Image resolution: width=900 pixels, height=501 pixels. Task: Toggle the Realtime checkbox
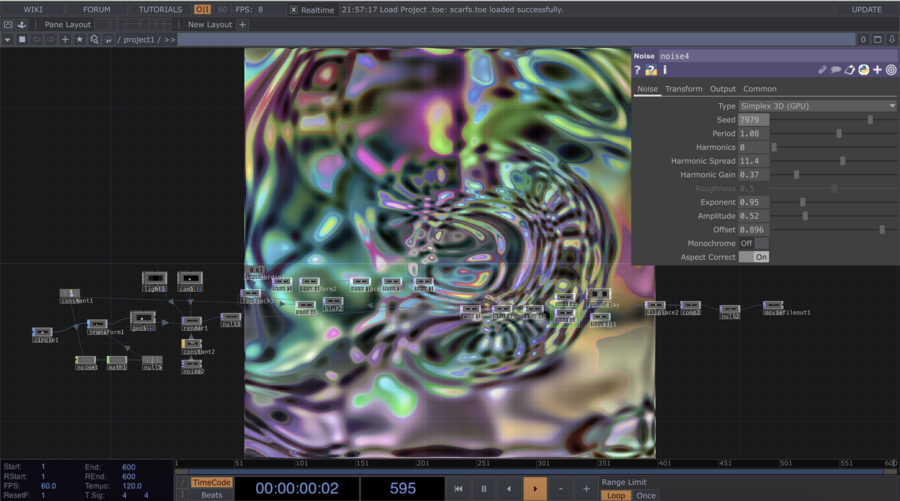pos(293,10)
